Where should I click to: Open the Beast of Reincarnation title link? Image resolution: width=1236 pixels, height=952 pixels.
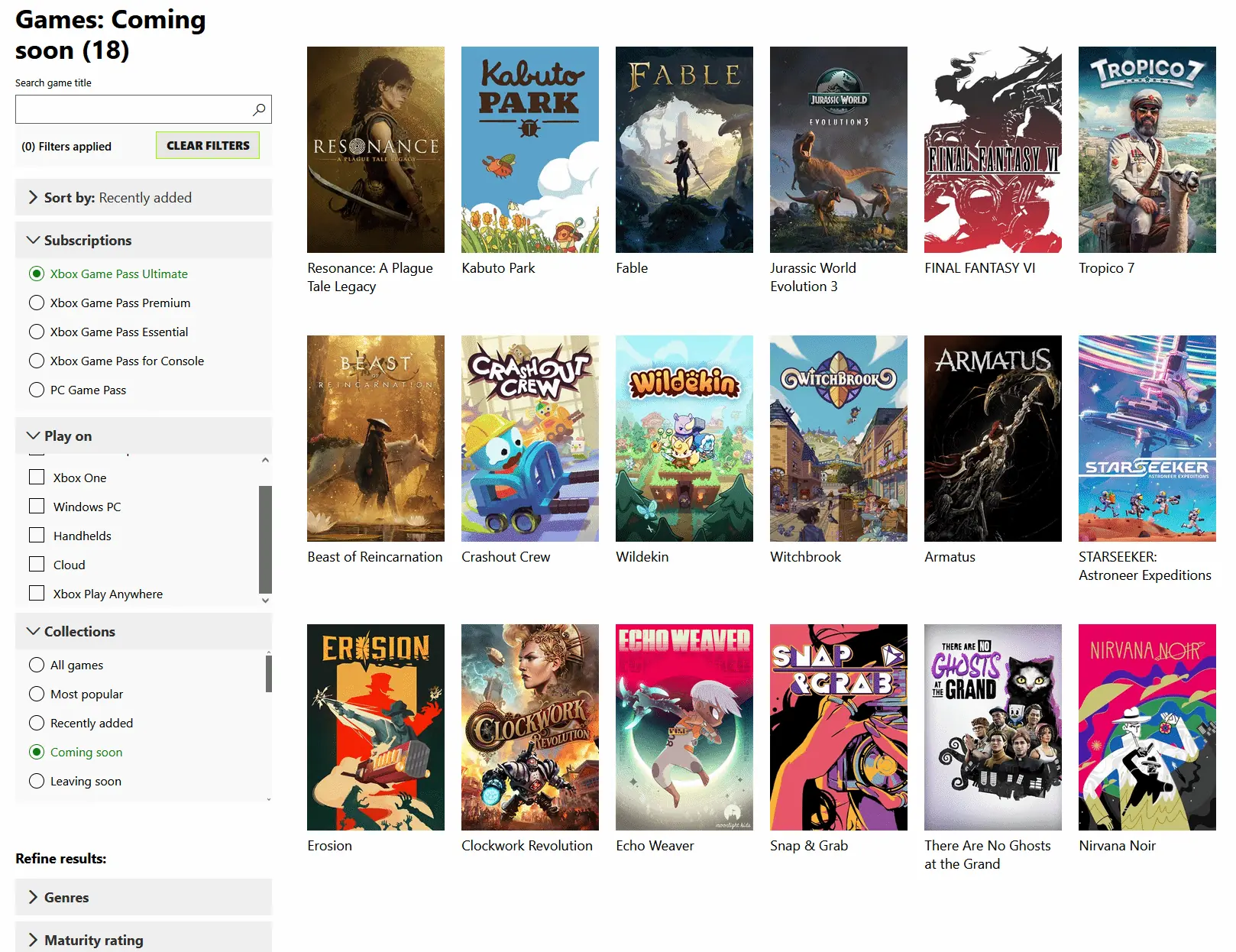375,557
